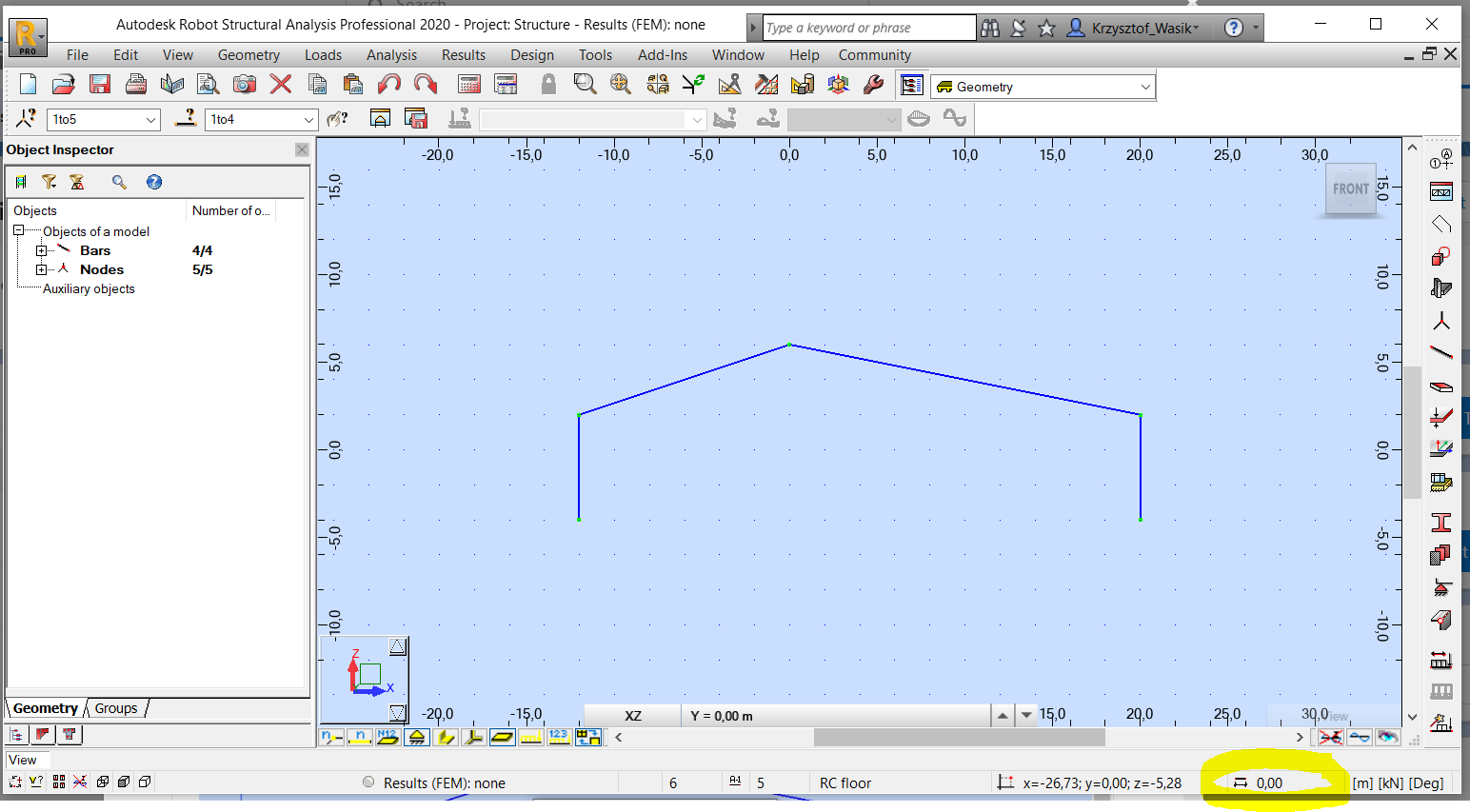Select the Zoom tool in the top toolbar
Image resolution: width=1470 pixels, height=812 pixels.
coord(583,84)
